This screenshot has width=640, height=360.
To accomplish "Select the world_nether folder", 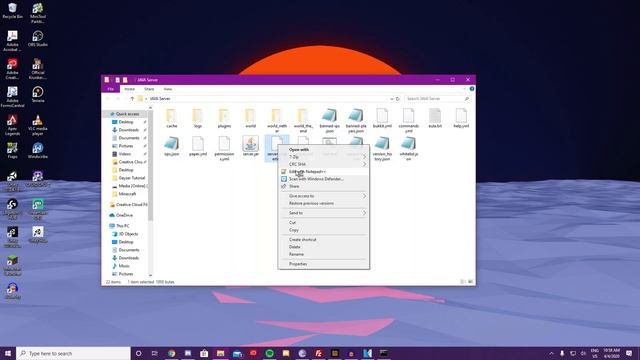I will click(276, 120).
